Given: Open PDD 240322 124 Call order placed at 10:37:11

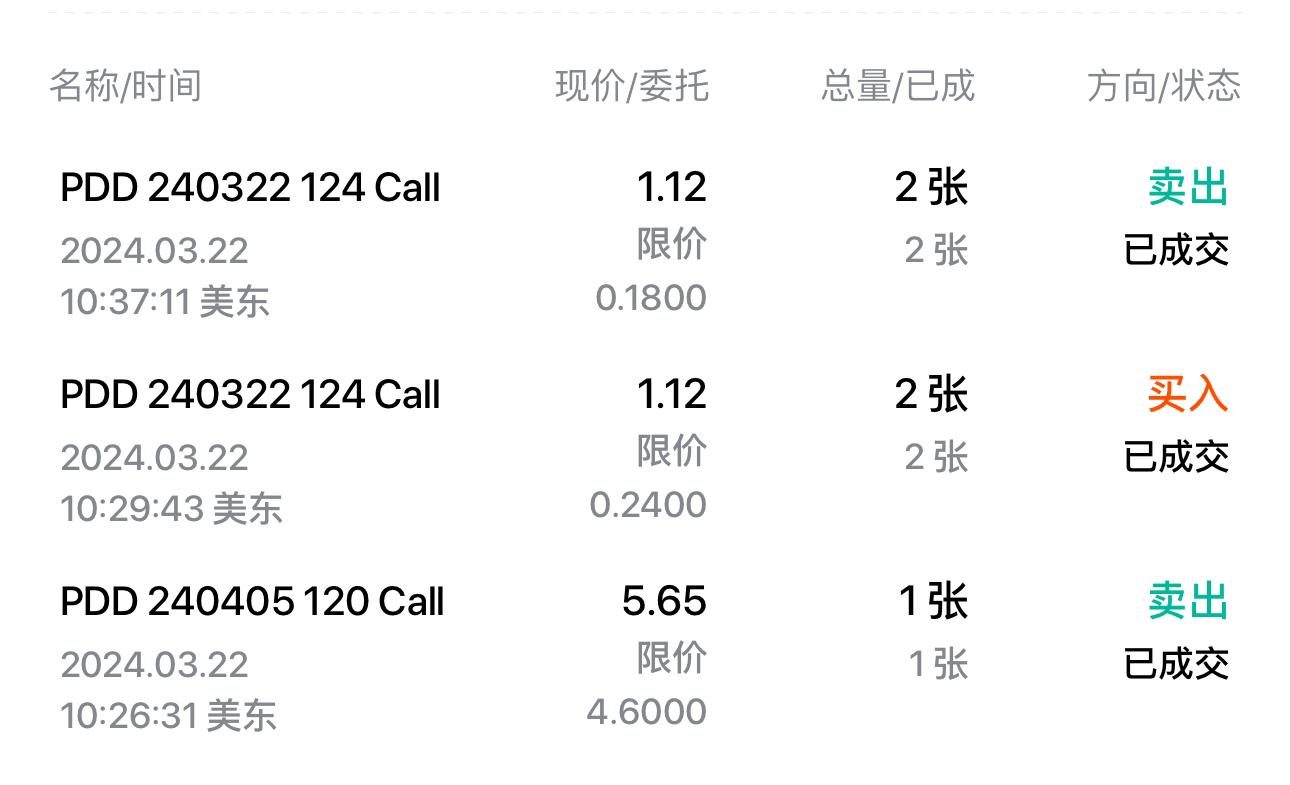Looking at the screenshot, I should [x=250, y=188].
